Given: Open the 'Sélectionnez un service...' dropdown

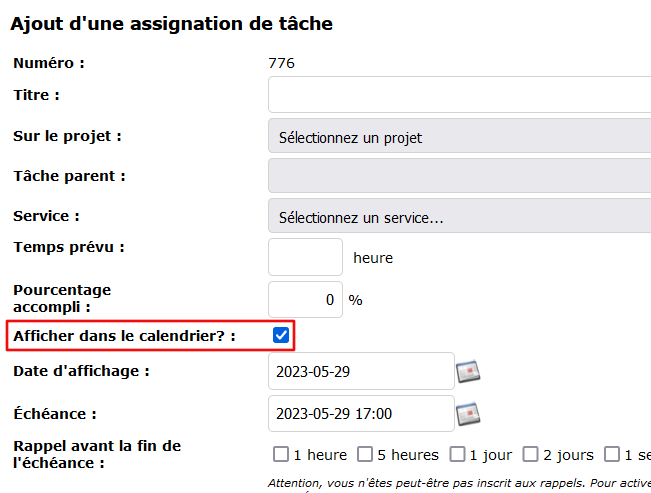Looking at the screenshot, I should 460,216.
